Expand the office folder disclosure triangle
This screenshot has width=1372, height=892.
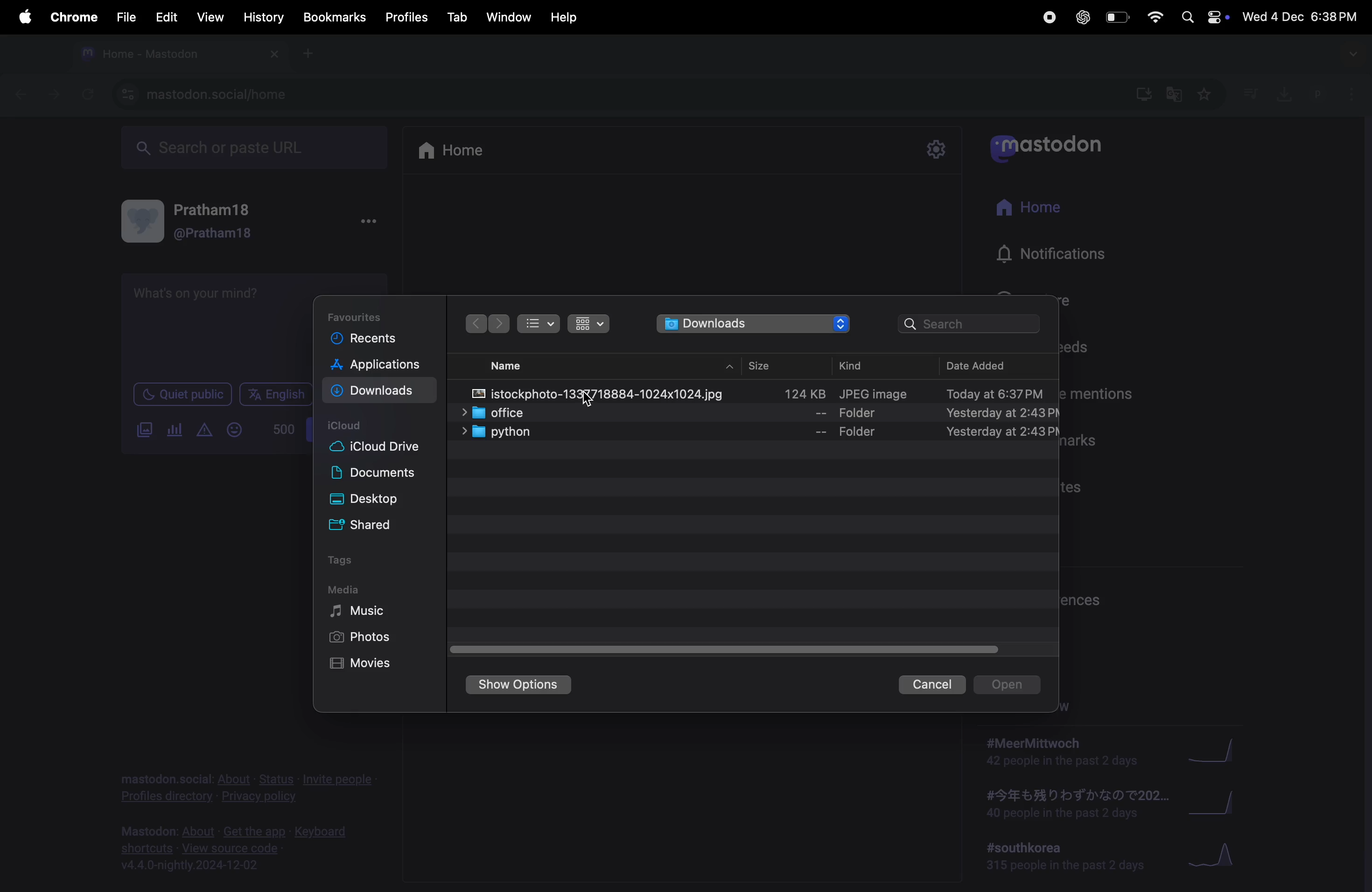tap(464, 413)
